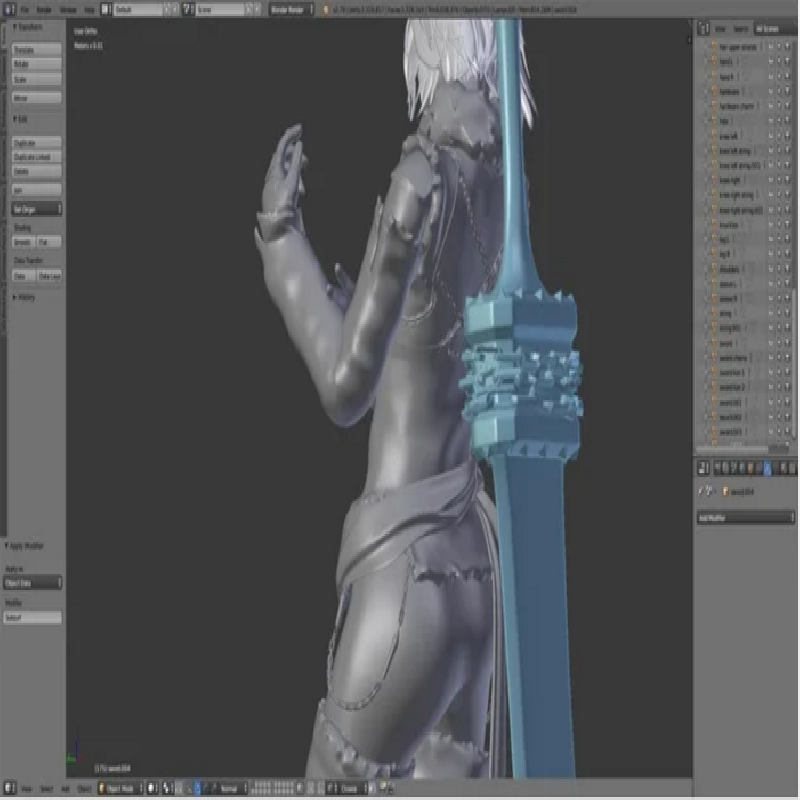Toggle renderability camera of shoulders row
The height and width of the screenshot is (800, 800).
(x=788, y=269)
